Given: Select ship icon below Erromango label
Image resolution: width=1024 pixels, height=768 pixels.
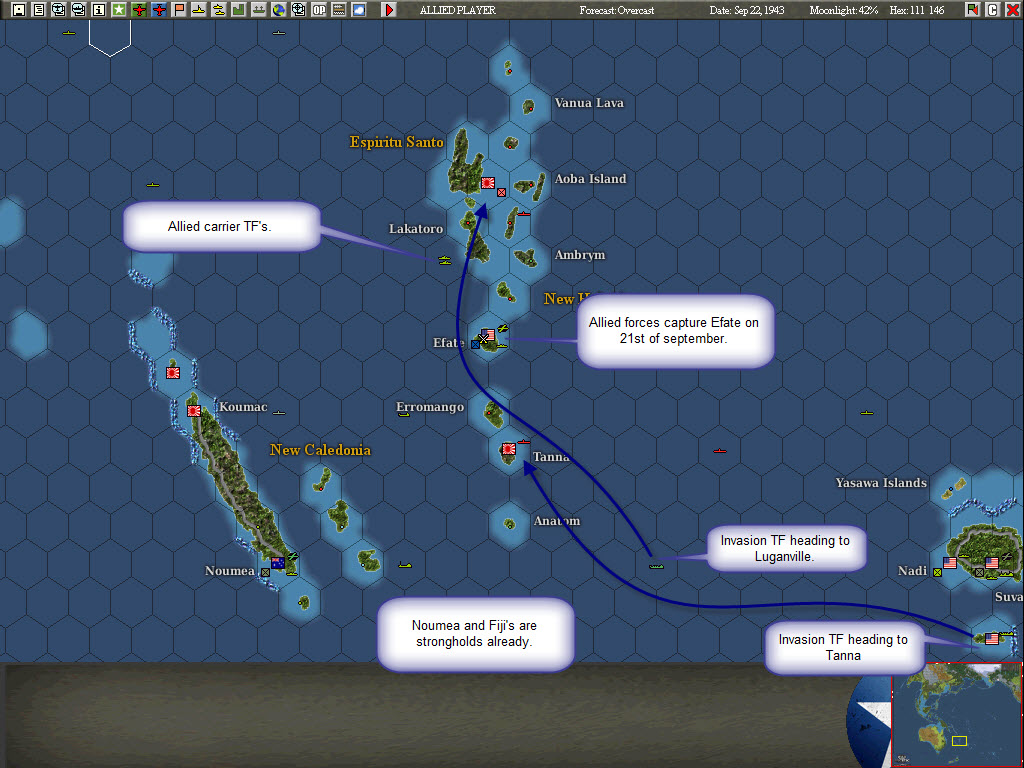Looking at the screenshot, I should (404, 413).
